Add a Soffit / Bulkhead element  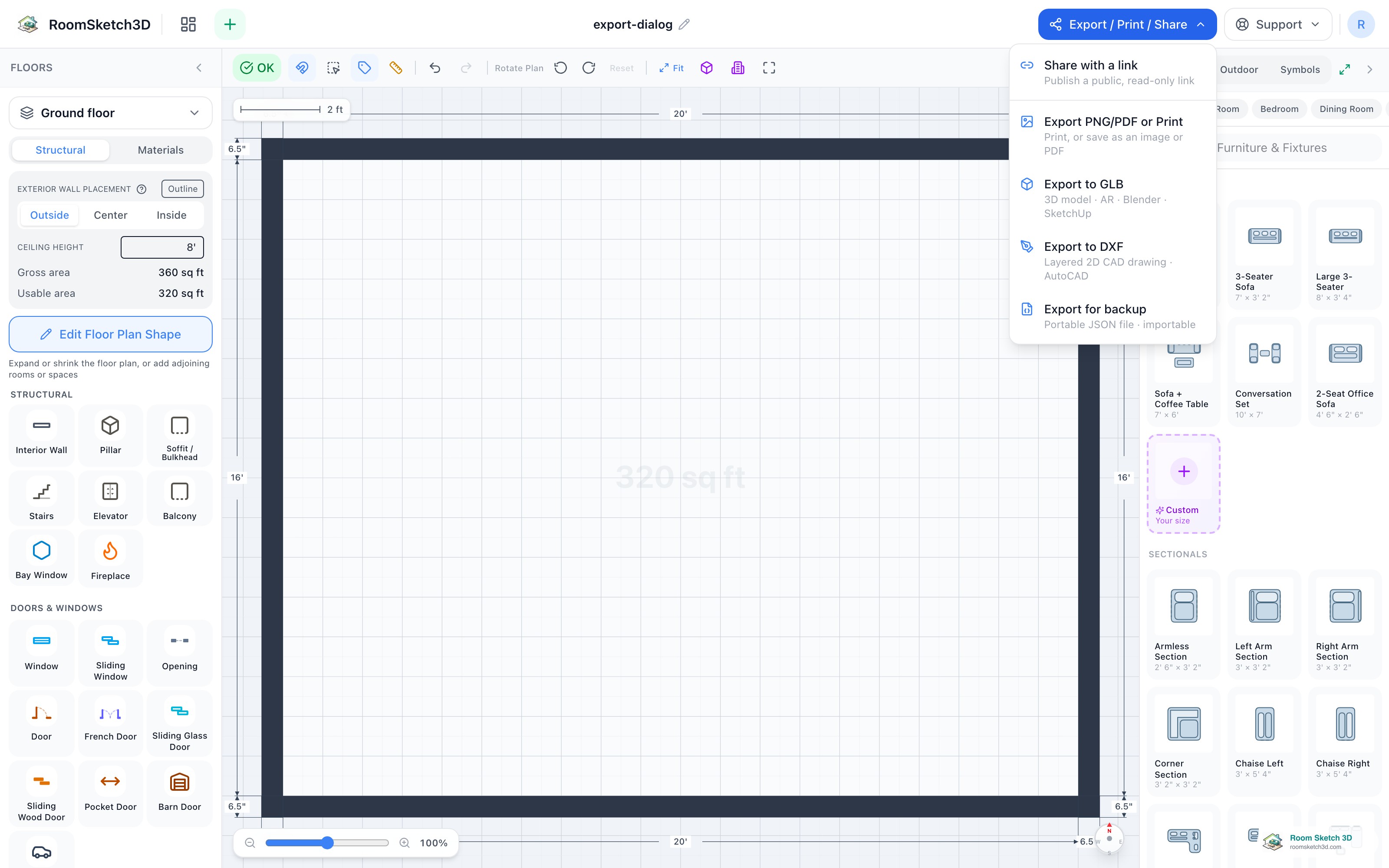pyautogui.click(x=180, y=436)
